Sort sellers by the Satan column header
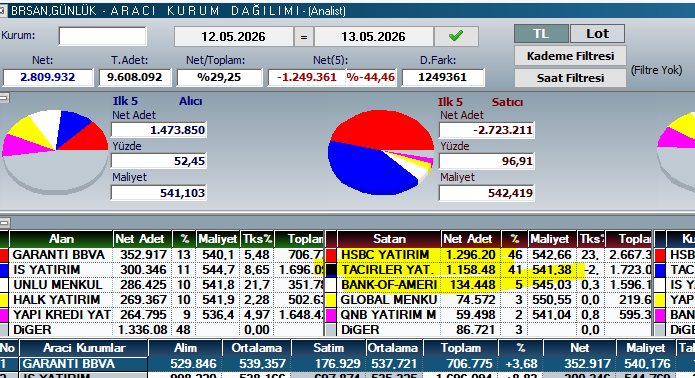Image resolution: width=695 pixels, height=378 pixels. tap(389, 239)
